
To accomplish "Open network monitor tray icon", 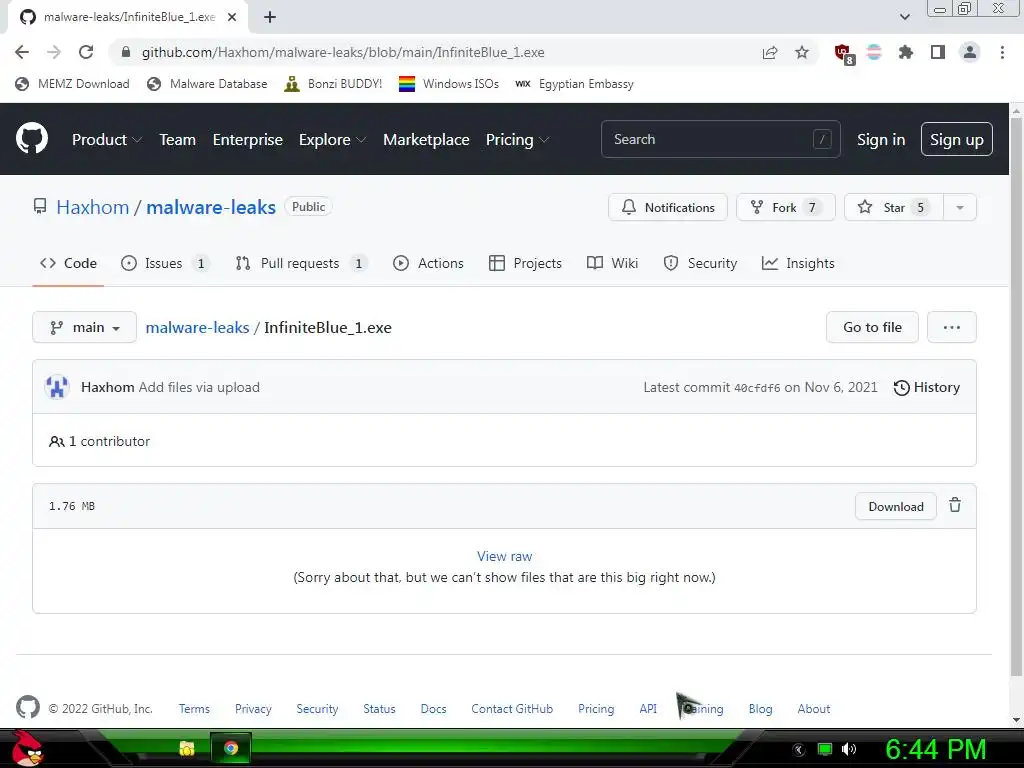I will [x=825, y=749].
